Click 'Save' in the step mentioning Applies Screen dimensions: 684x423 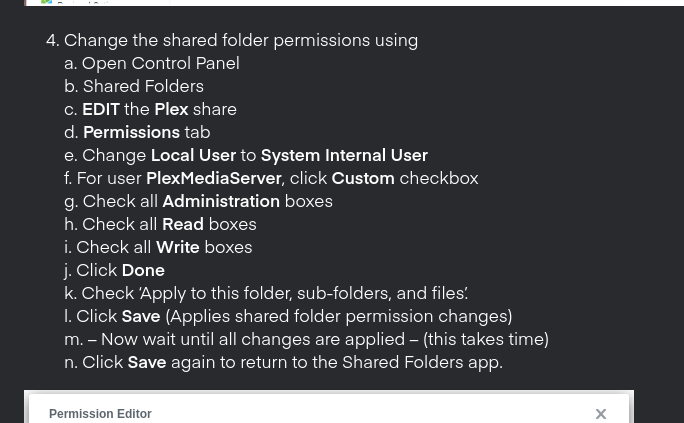coord(141,317)
